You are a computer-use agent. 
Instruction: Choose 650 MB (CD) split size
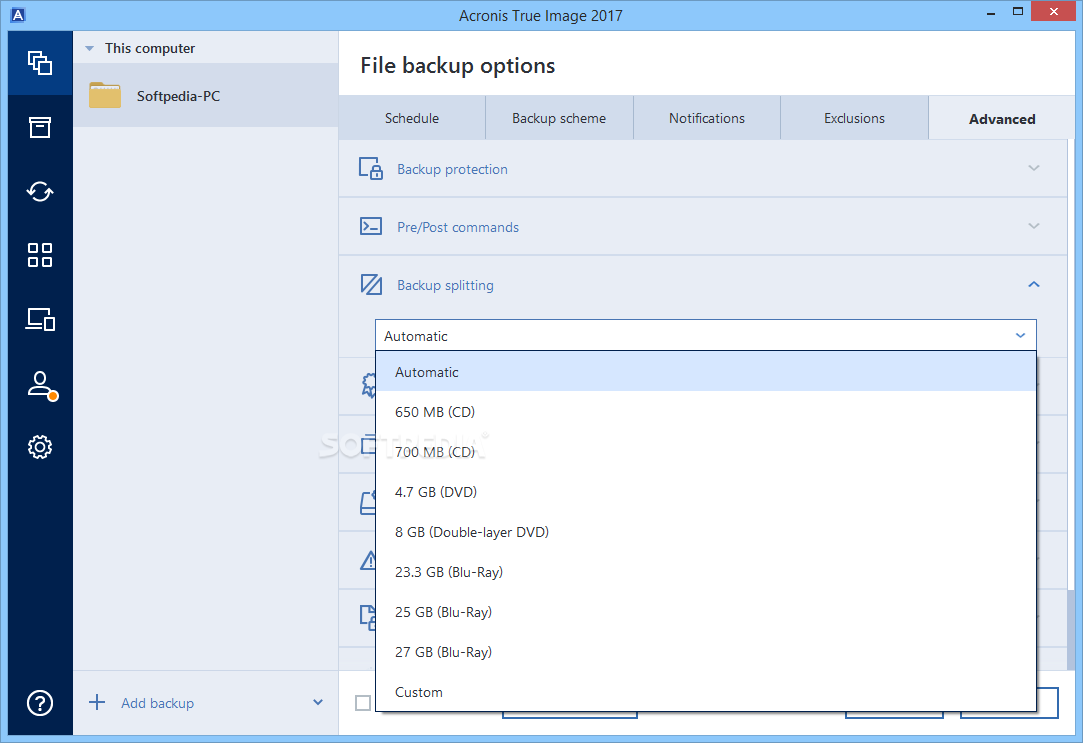pyautogui.click(x=705, y=412)
